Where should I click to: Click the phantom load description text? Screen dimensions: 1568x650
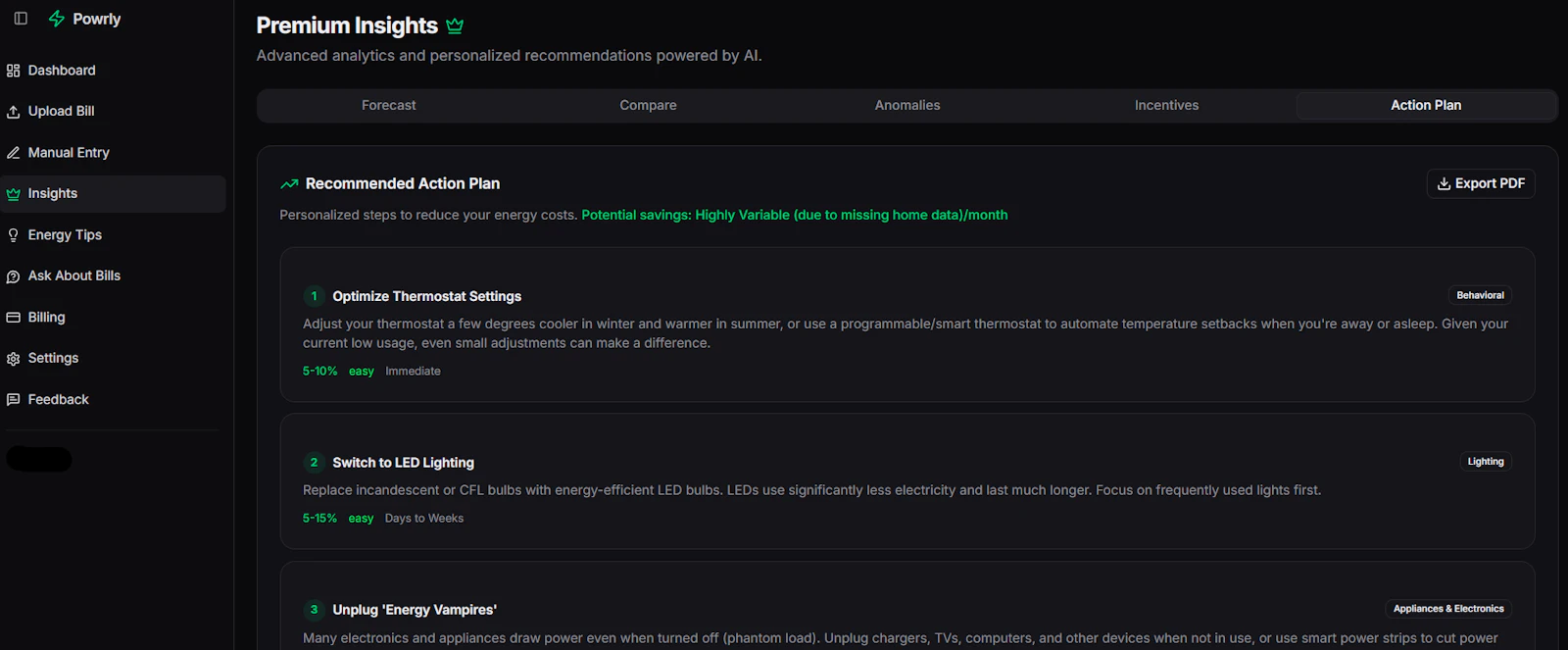pyautogui.click(x=900, y=638)
